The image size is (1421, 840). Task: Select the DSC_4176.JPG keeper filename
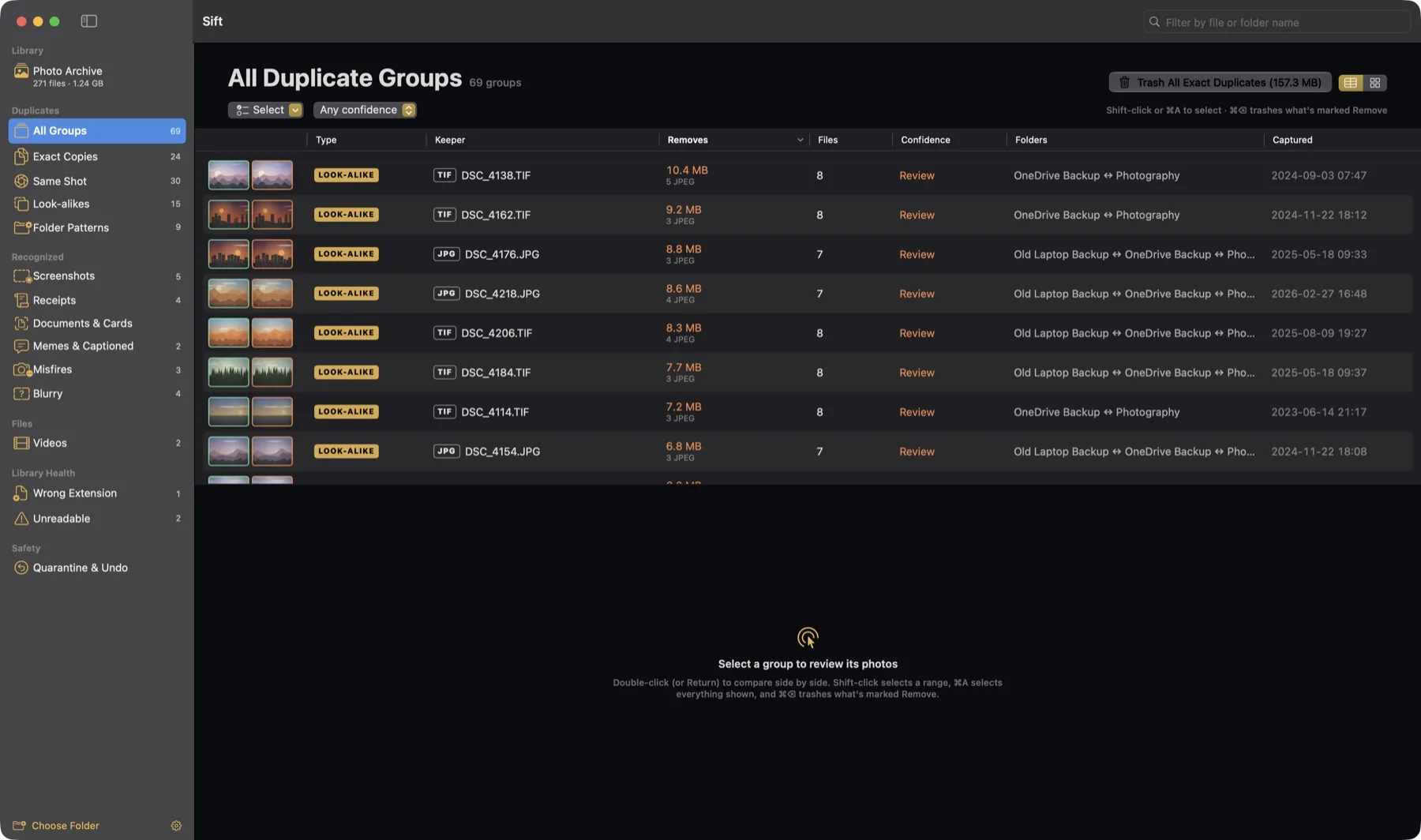[502, 254]
